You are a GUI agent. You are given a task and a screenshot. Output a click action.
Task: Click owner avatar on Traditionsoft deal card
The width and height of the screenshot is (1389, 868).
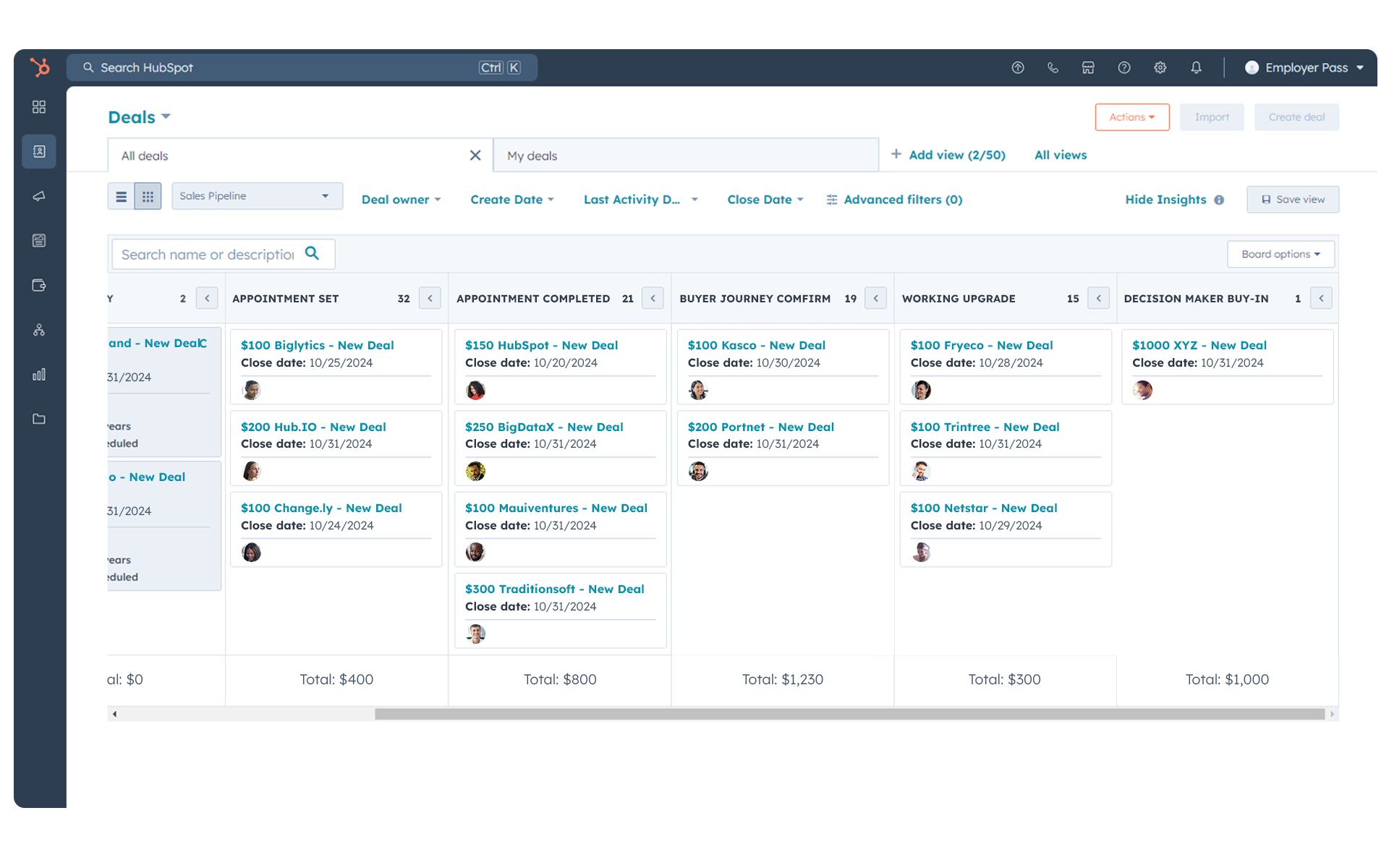pos(475,634)
